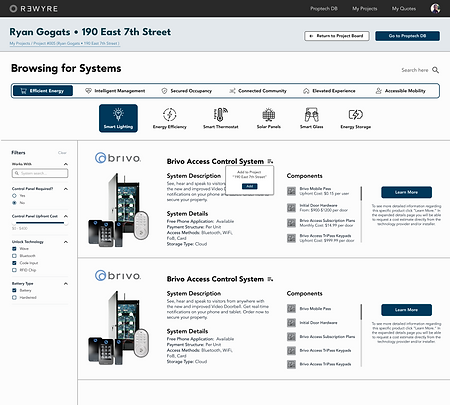Select the Smart Lighting category icon
Image resolution: width=450 pixels, height=405 pixels.
tap(118, 118)
